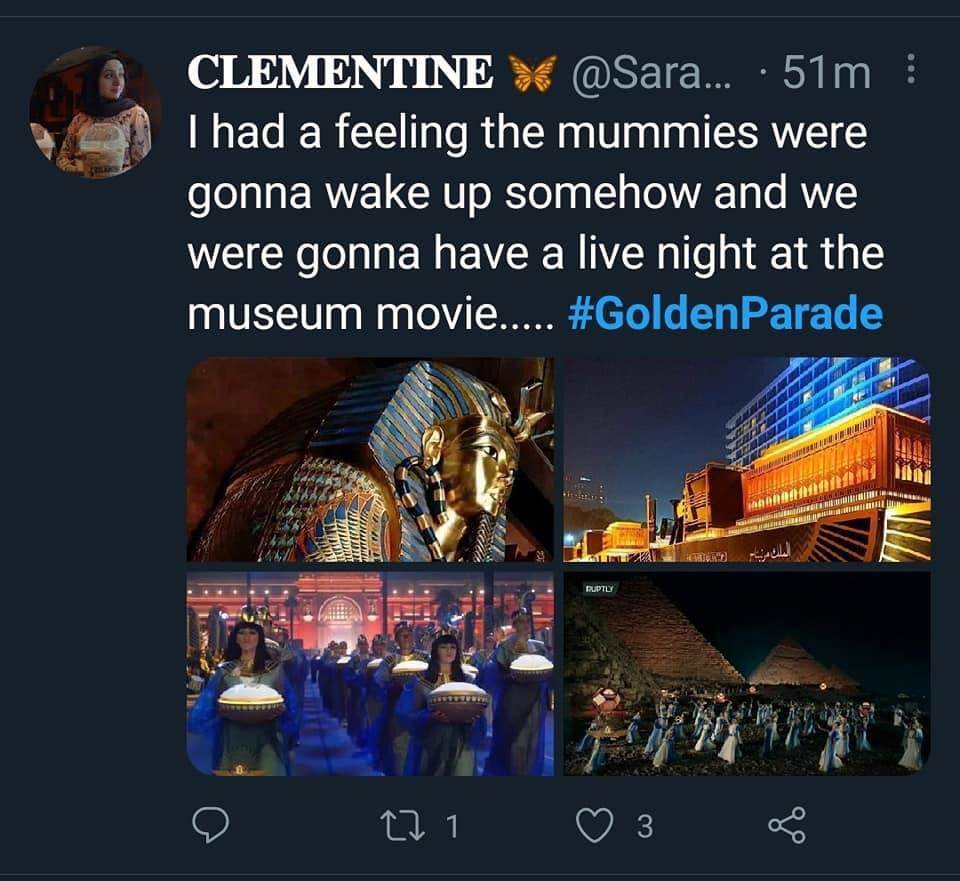This screenshot has height=881, width=960.
Task: Open the reply comment bubble icon
Action: pyautogui.click(x=211, y=826)
